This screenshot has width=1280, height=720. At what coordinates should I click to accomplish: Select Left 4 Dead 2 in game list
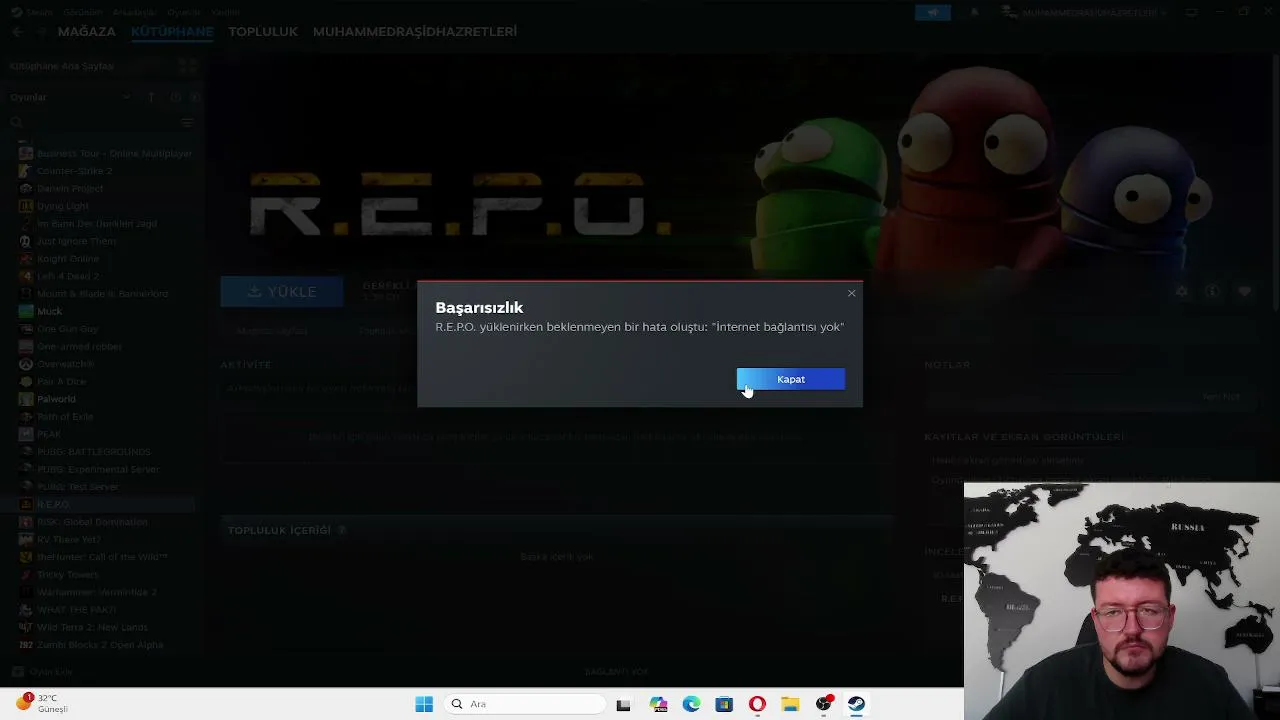click(x=59, y=276)
